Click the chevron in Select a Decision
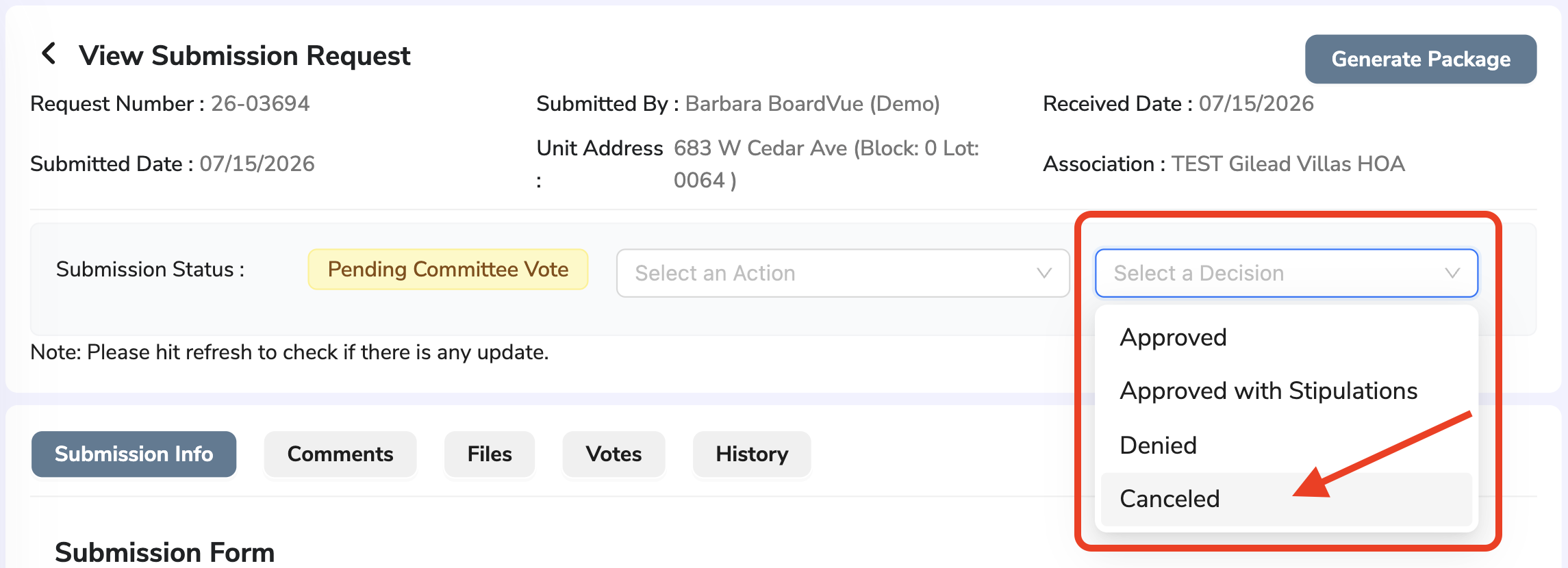The width and height of the screenshot is (1568, 568). [x=1452, y=273]
